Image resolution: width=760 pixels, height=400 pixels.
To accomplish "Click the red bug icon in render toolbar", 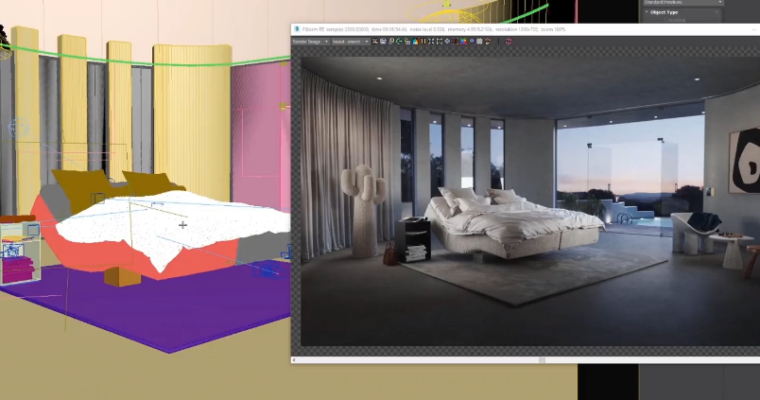I will click(x=455, y=42).
